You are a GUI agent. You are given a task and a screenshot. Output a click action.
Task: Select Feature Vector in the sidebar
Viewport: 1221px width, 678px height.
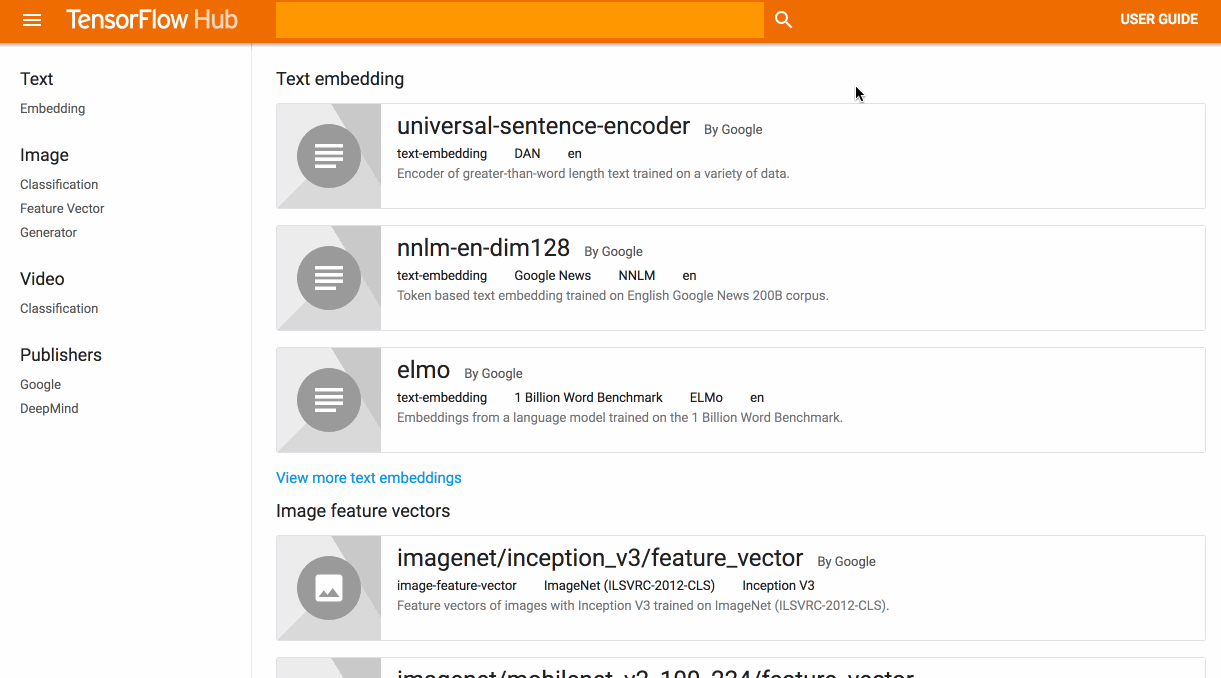coord(62,208)
